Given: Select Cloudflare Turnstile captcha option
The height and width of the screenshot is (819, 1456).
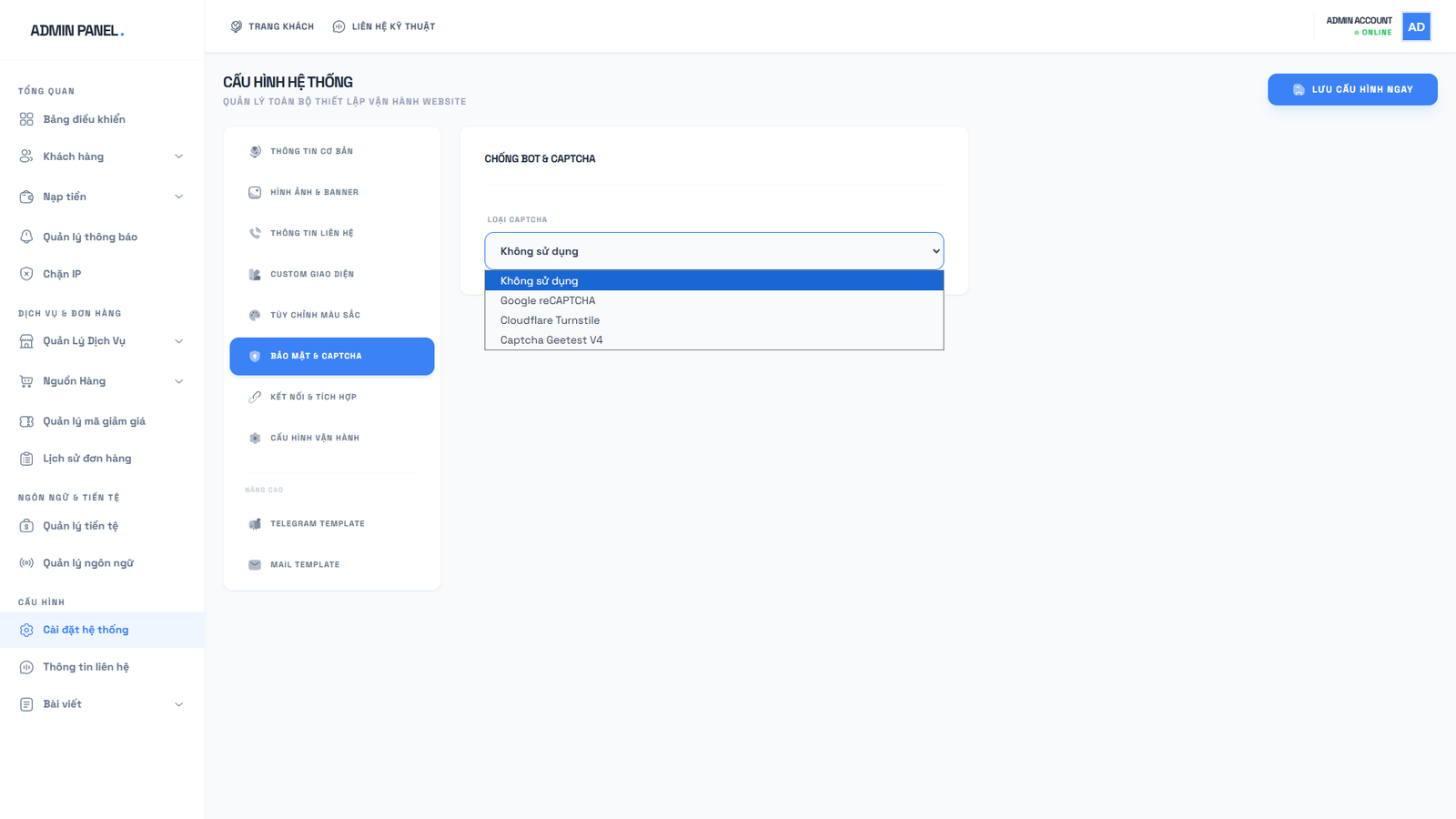Looking at the screenshot, I should (x=550, y=320).
